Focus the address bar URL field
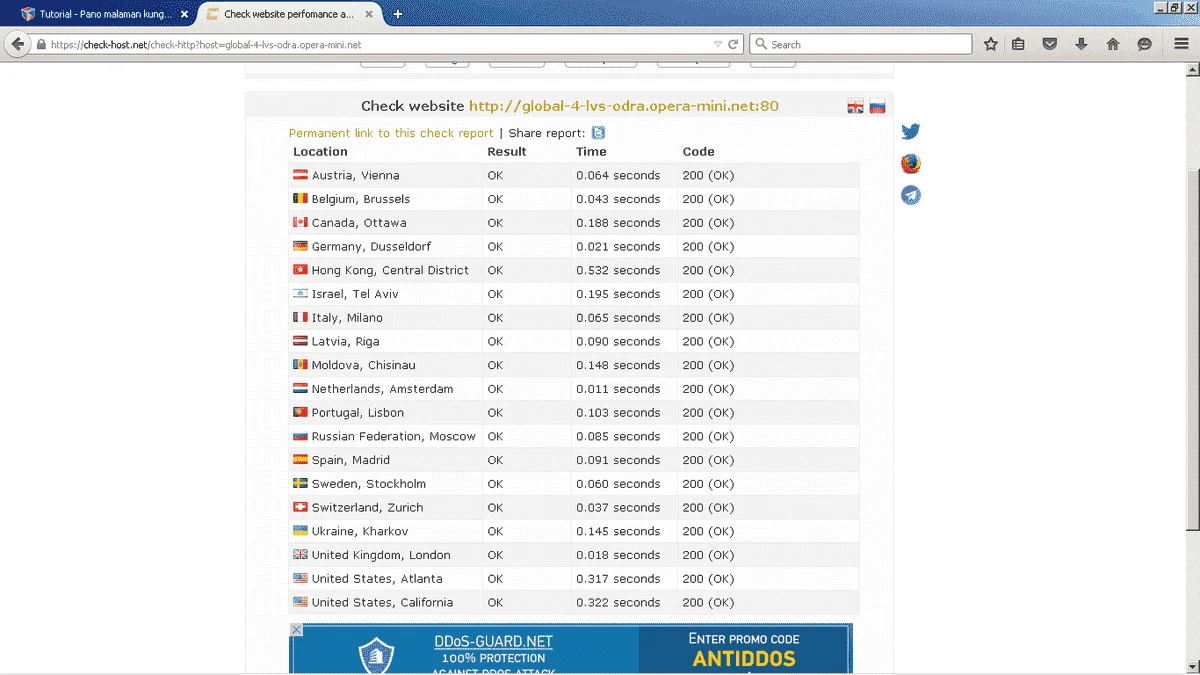Image resolution: width=1200 pixels, height=675 pixels. [380, 45]
